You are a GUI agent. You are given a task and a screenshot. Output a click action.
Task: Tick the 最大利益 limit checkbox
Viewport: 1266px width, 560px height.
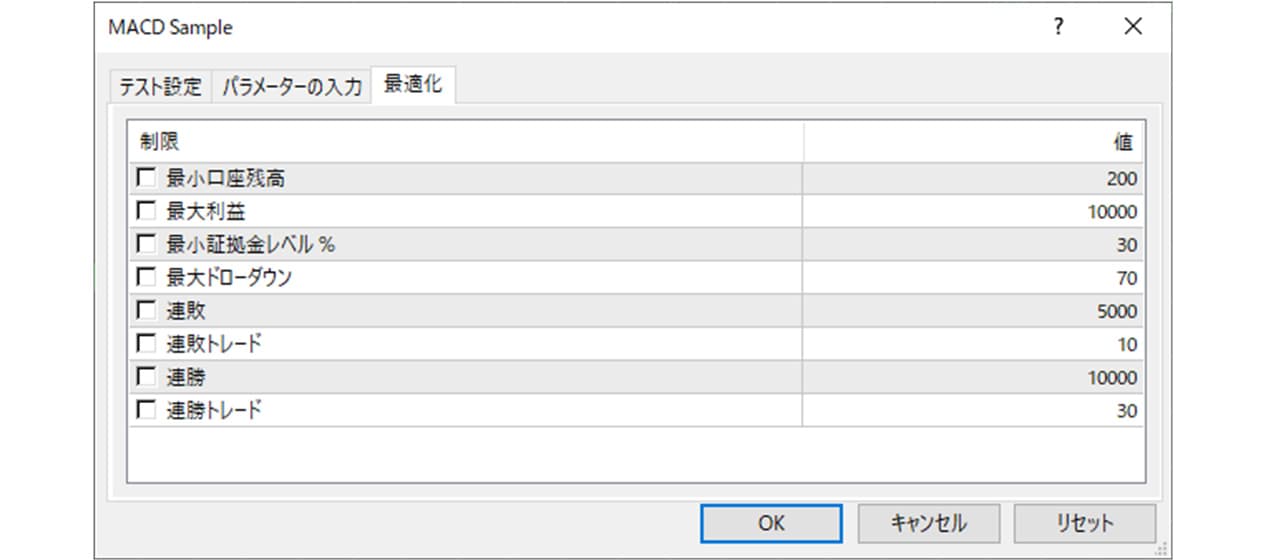tap(146, 212)
